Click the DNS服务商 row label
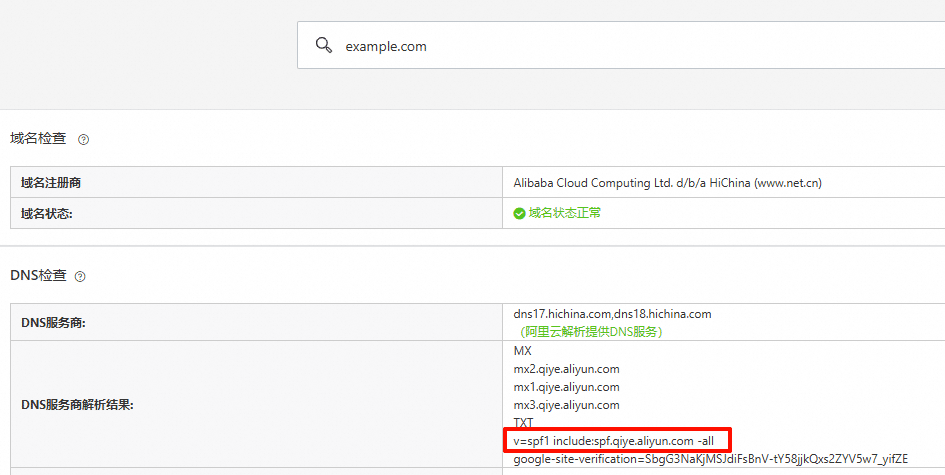The width and height of the screenshot is (945, 475). (x=55, y=322)
